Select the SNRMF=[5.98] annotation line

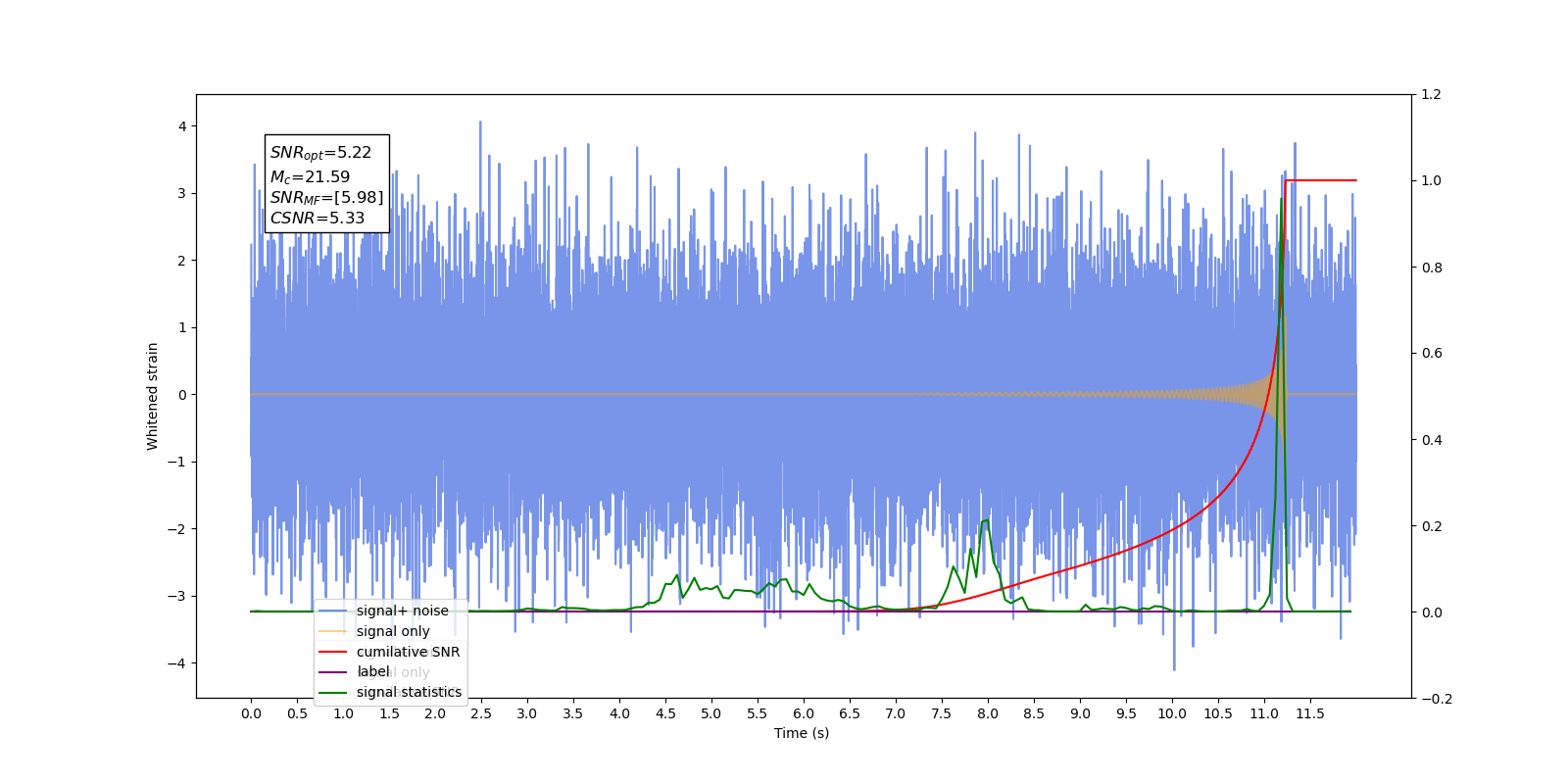[x=326, y=198]
